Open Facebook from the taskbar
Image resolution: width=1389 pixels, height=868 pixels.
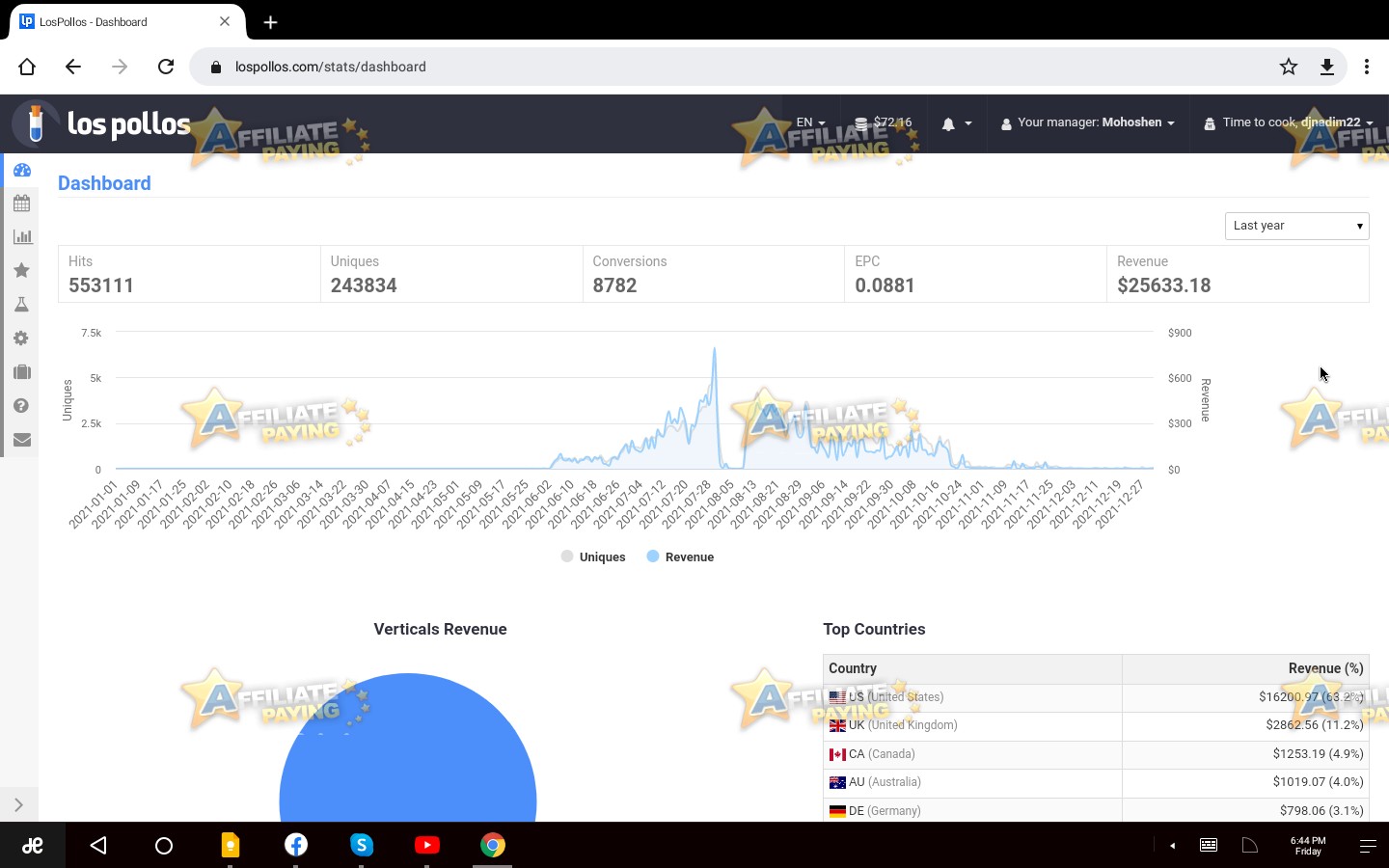point(296,846)
